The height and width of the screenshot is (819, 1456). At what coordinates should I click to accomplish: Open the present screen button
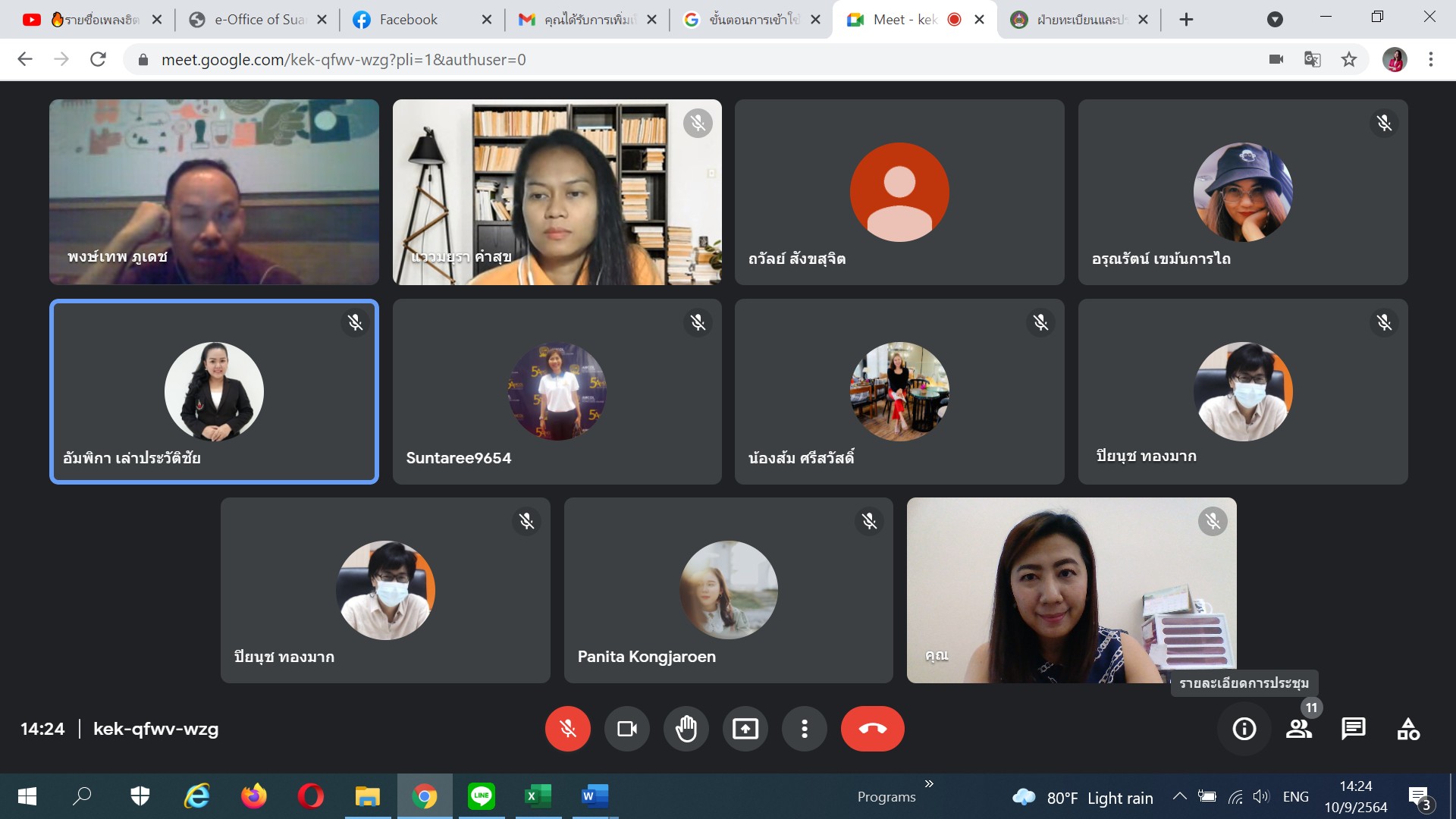click(745, 729)
